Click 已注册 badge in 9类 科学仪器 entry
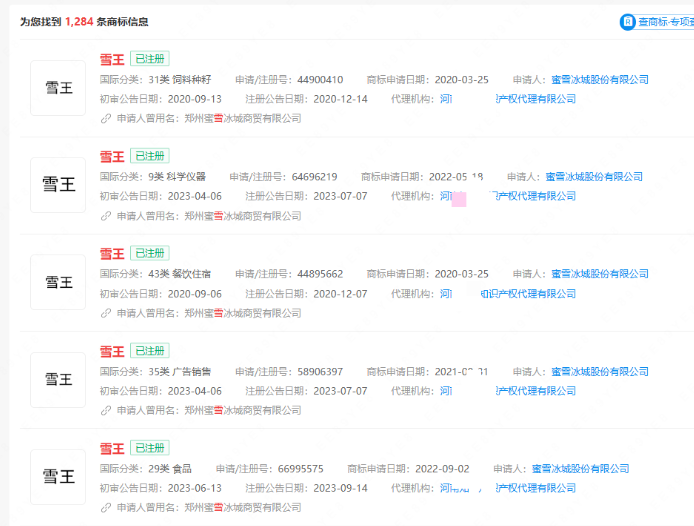 click(150, 156)
